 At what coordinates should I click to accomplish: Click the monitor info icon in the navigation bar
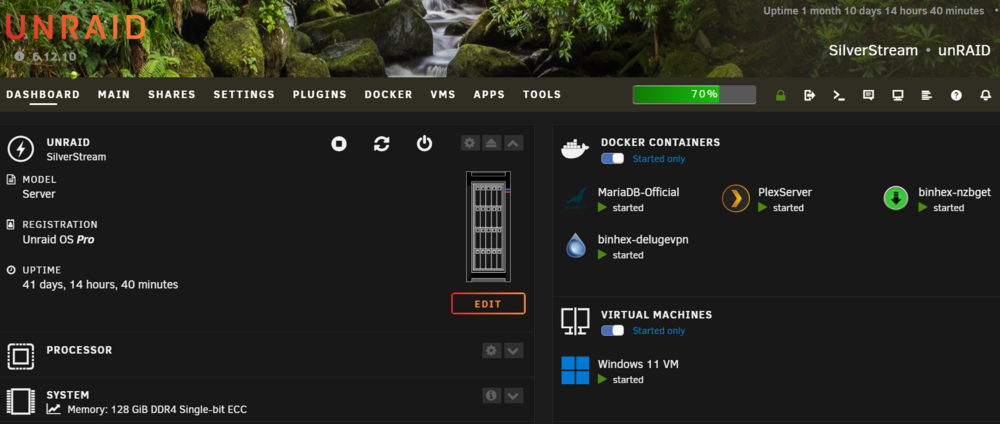coord(898,95)
